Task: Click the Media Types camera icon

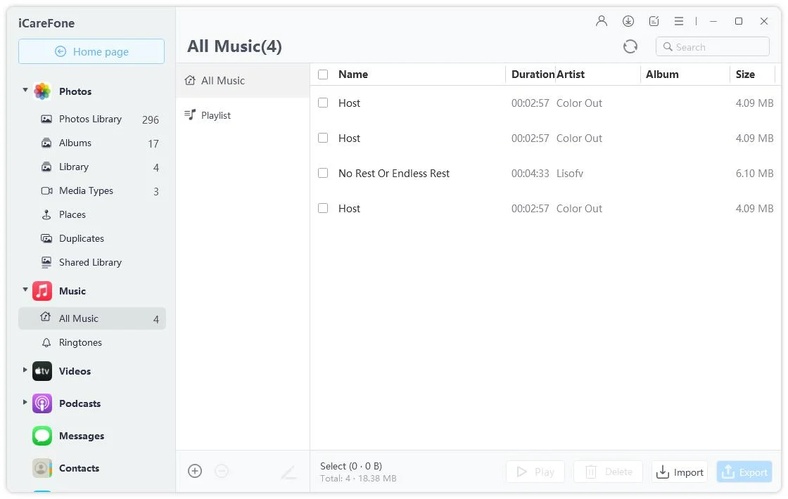Action: (x=47, y=191)
